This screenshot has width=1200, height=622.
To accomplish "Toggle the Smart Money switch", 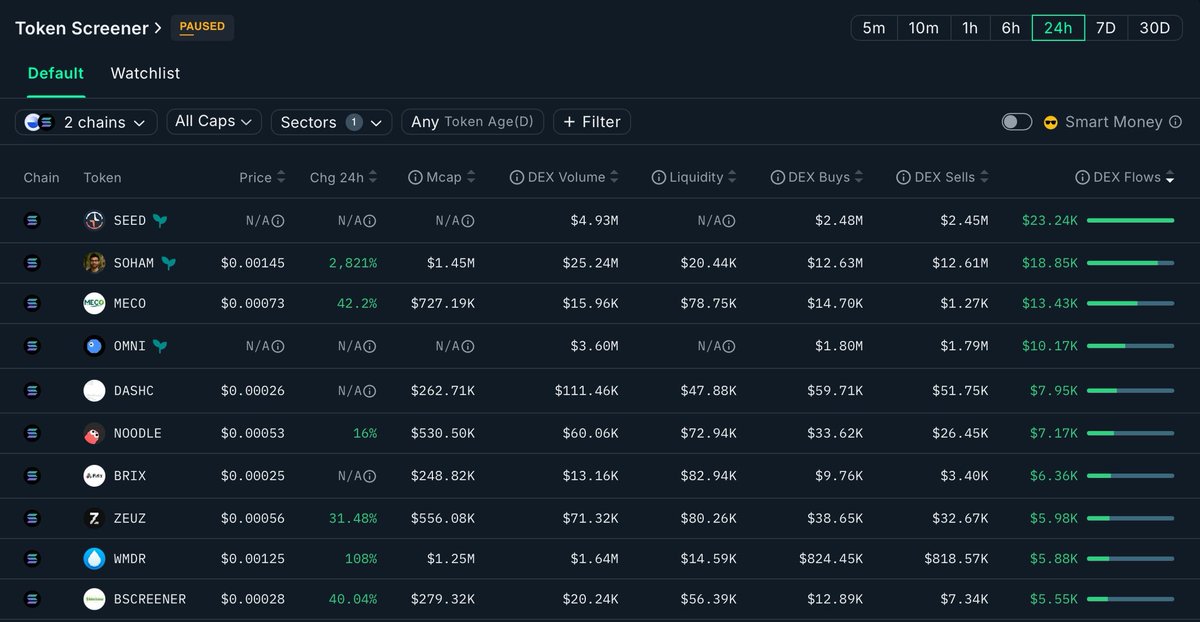I will coord(1017,122).
